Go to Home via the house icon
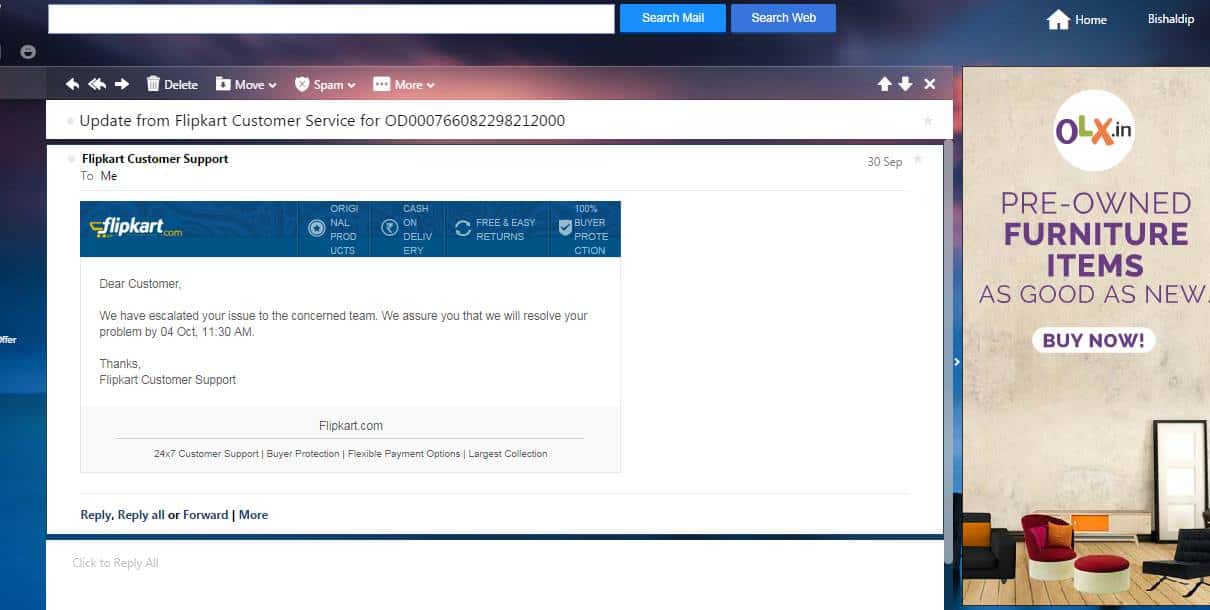The image size is (1210, 610). (x=1058, y=19)
